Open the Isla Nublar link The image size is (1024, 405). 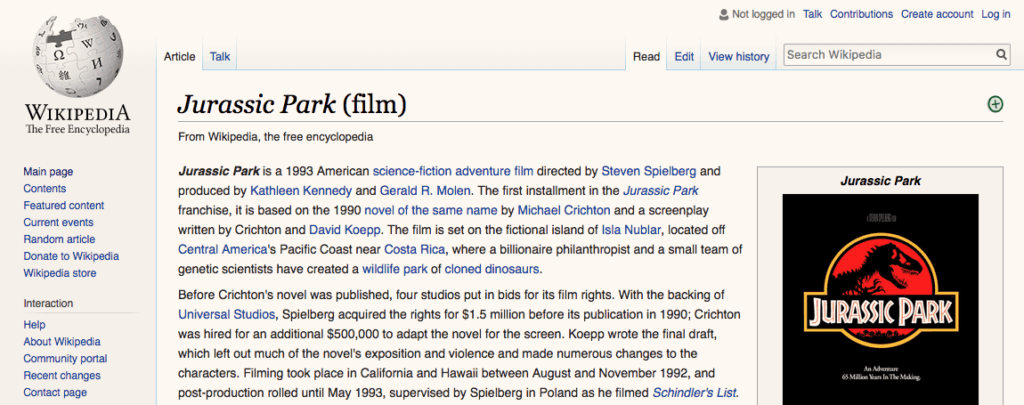632,230
